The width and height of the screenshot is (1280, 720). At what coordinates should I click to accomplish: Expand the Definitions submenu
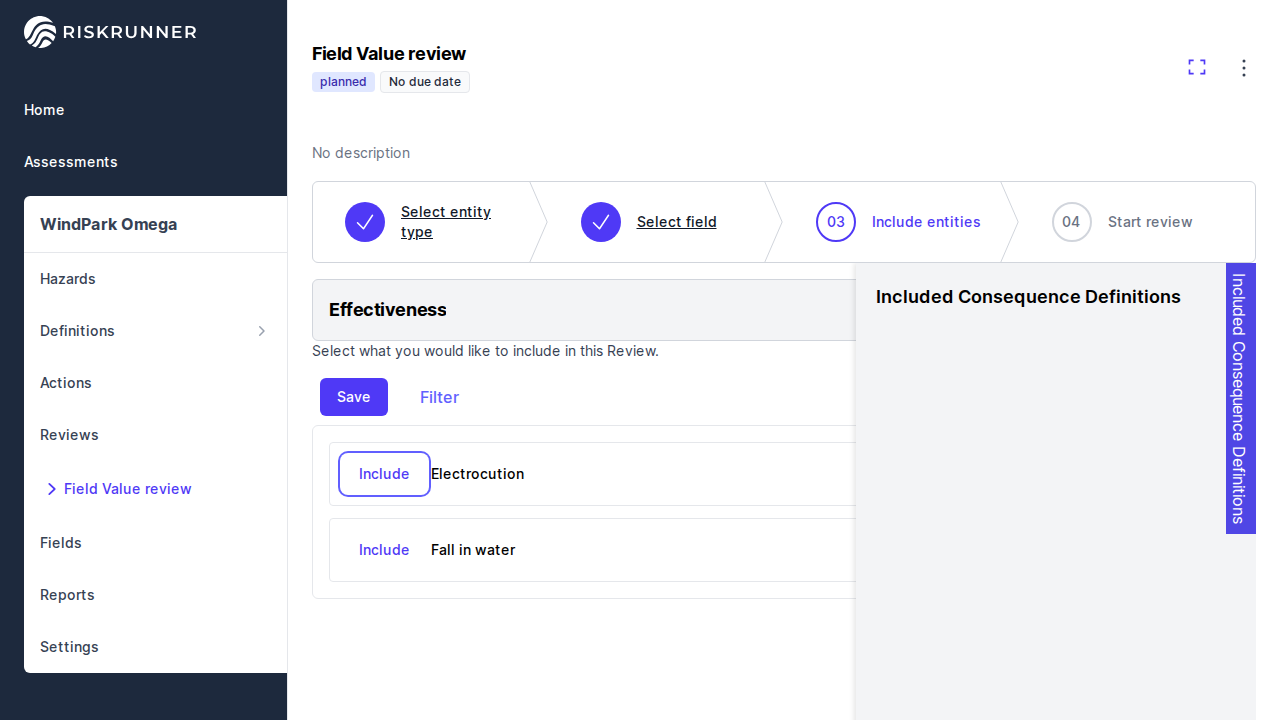[x=262, y=331]
